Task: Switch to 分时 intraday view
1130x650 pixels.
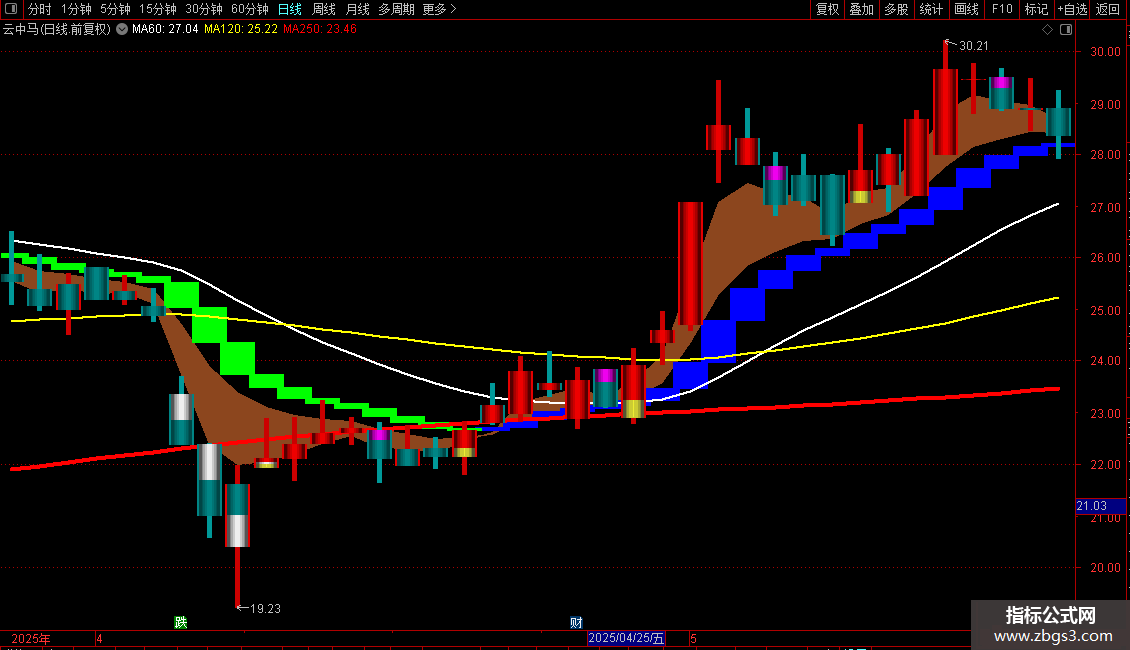Action: tap(40, 9)
